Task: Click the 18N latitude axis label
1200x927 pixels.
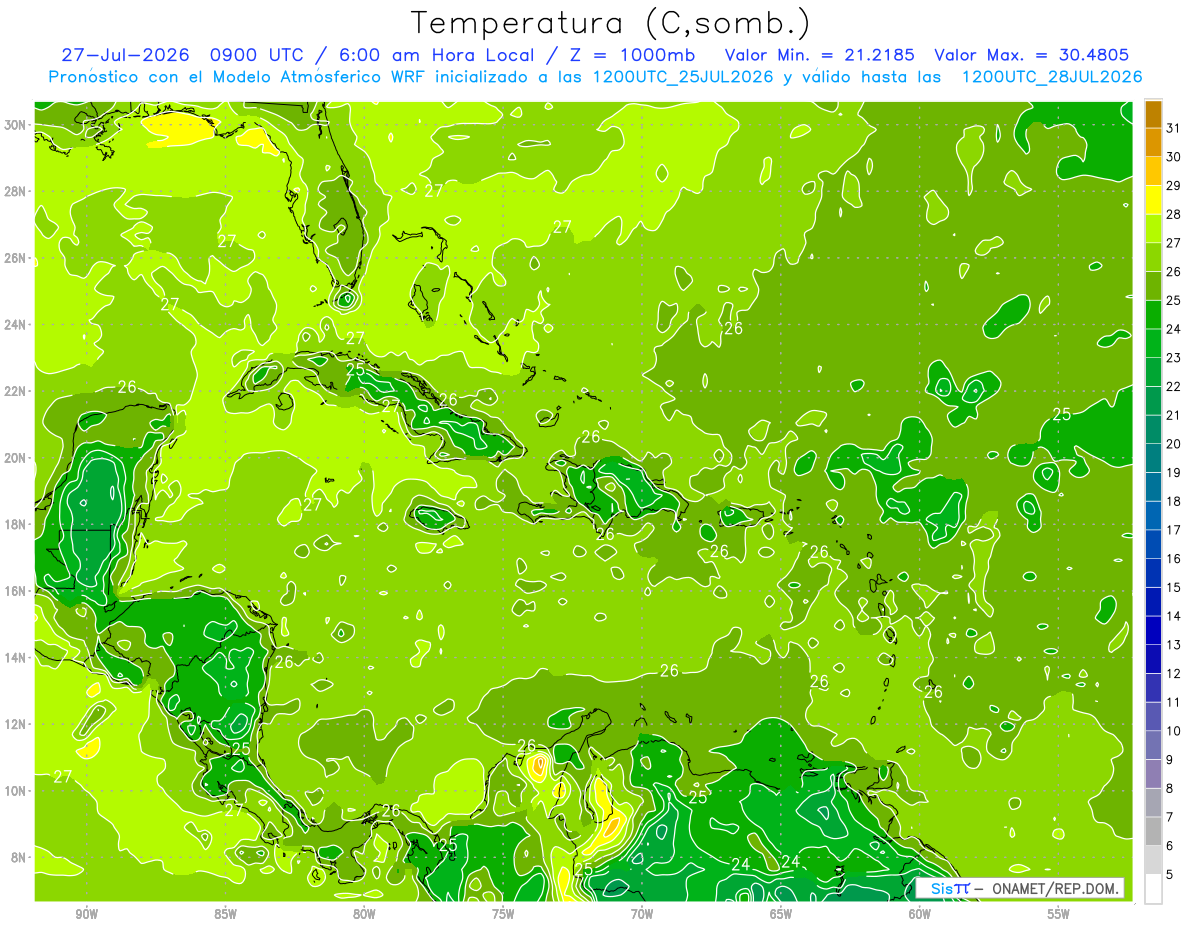Action: click(x=16, y=524)
